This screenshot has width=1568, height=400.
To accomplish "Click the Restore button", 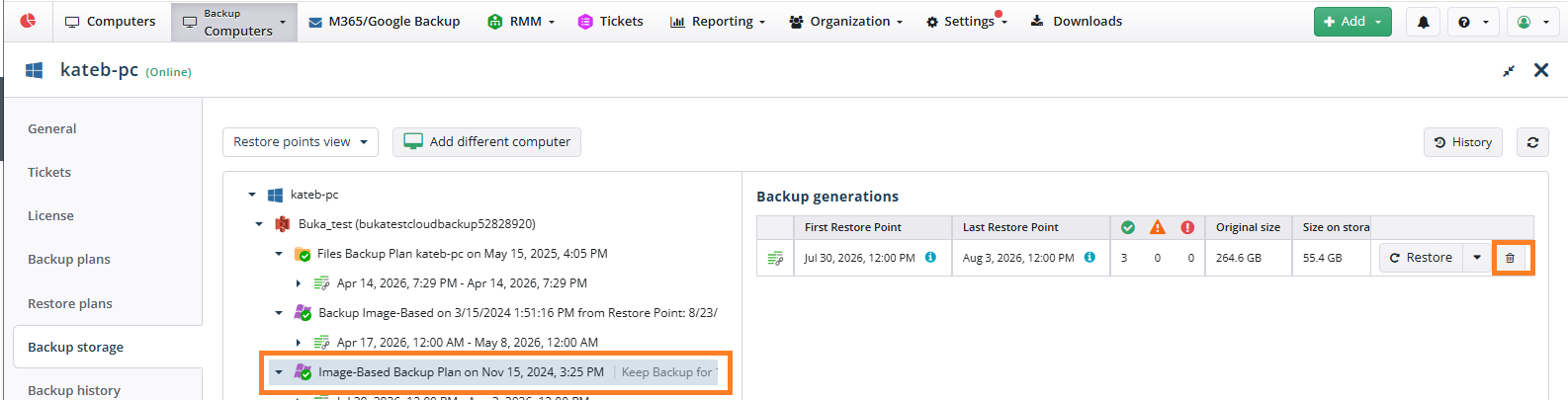I will coord(1421,258).
